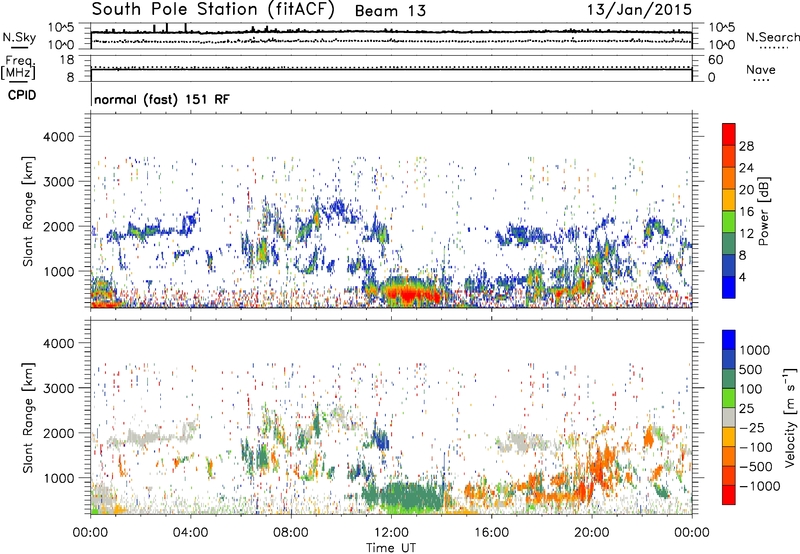Image resolution: width=800 pixels, height=554 pixels.
Task: Click the '04:00' time axis tick label
Action: click(191, 533)
